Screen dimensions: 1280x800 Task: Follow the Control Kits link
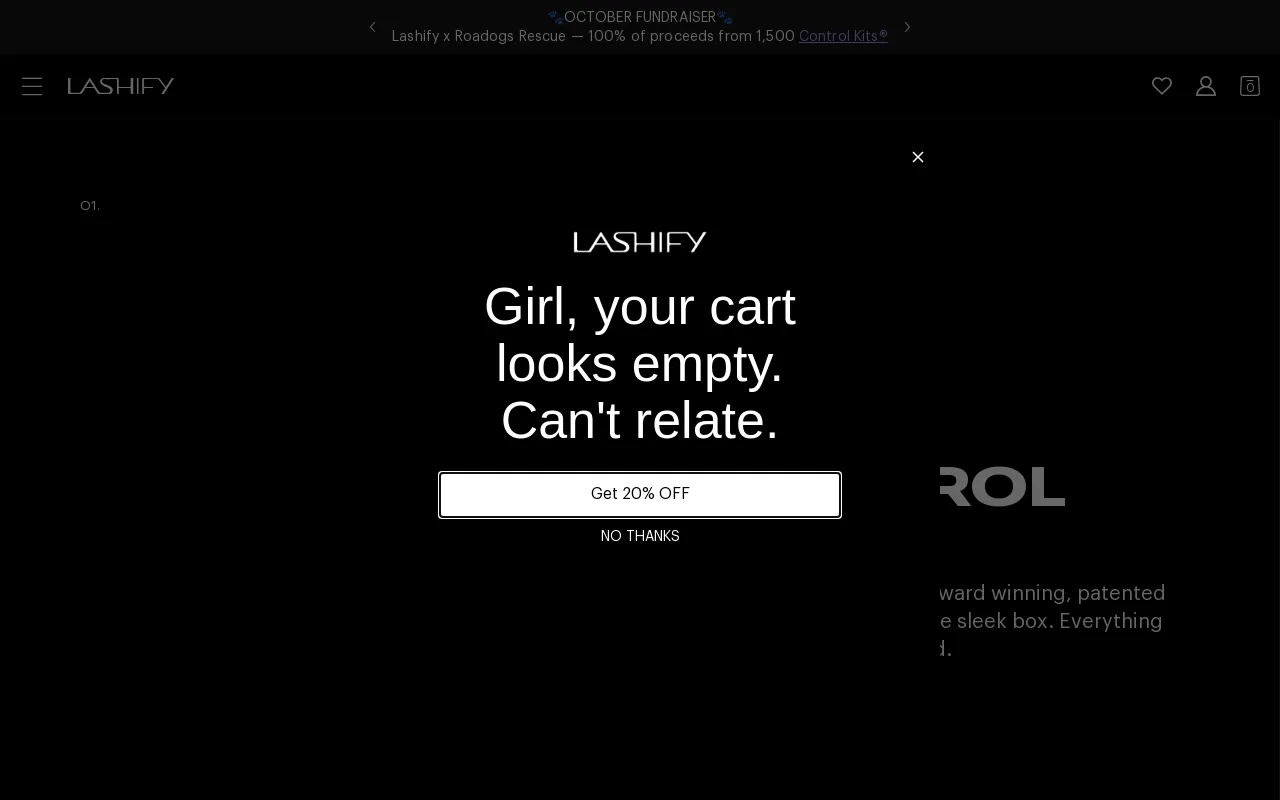843,37
